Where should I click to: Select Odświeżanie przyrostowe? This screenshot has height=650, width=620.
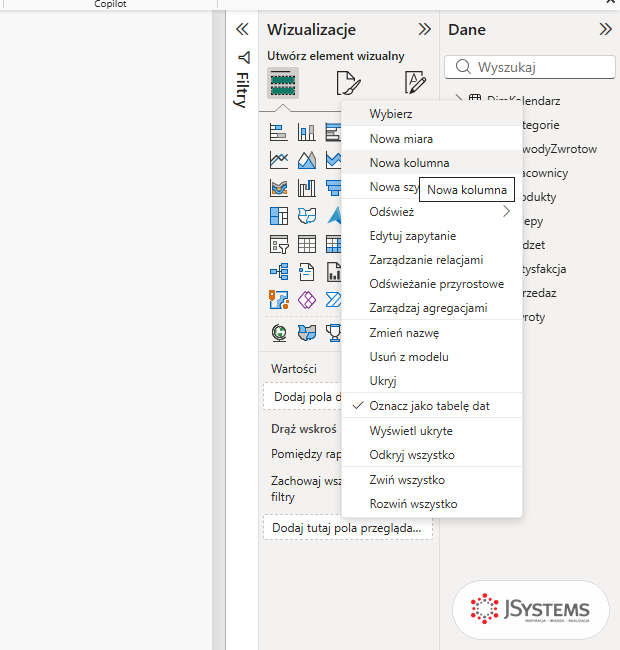pos(431,284)
